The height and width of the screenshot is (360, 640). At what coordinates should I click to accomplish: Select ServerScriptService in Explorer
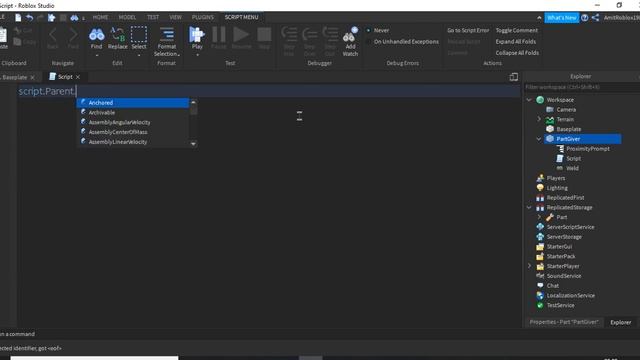point(570,227)
